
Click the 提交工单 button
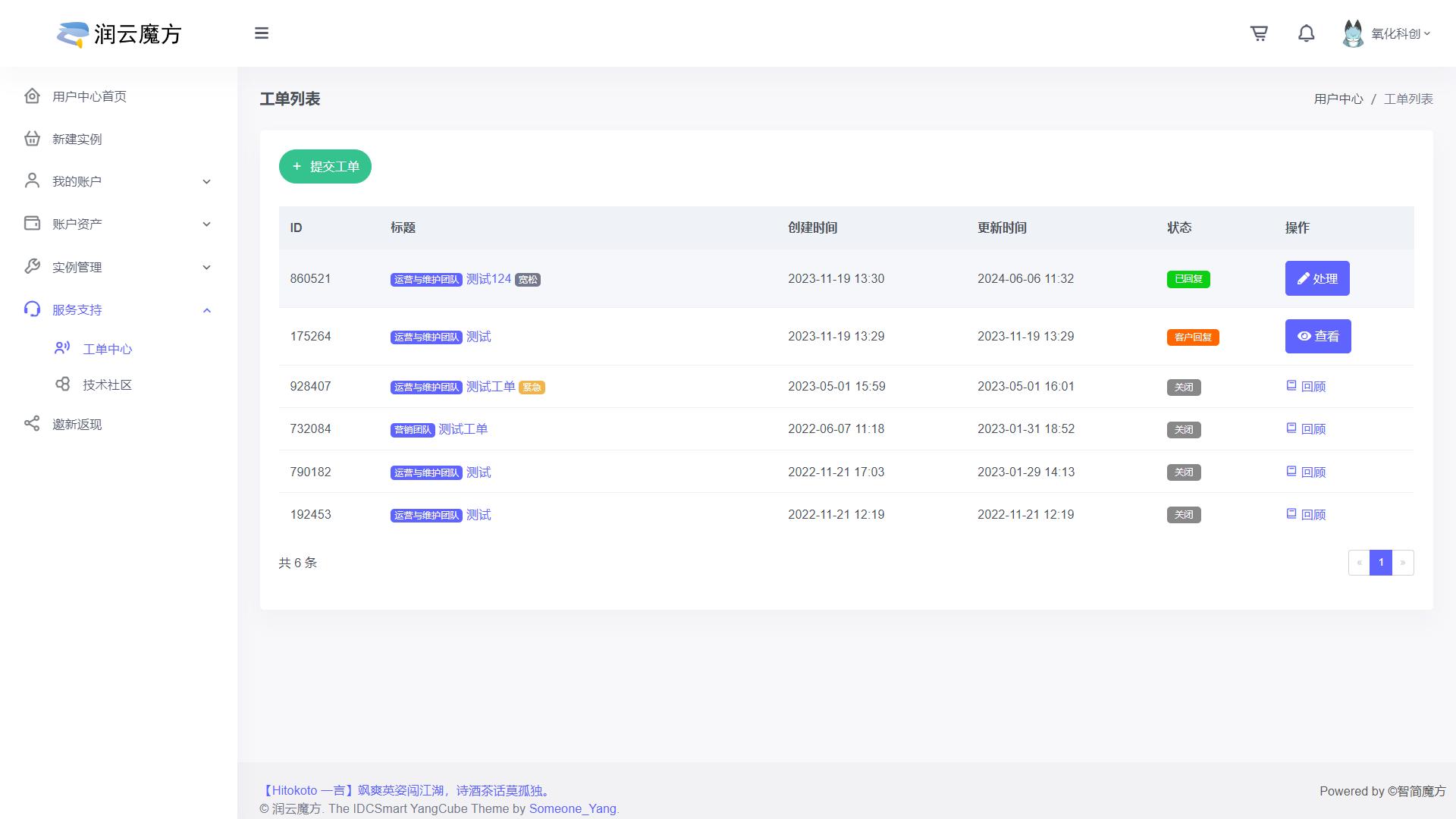click(325, 166)
